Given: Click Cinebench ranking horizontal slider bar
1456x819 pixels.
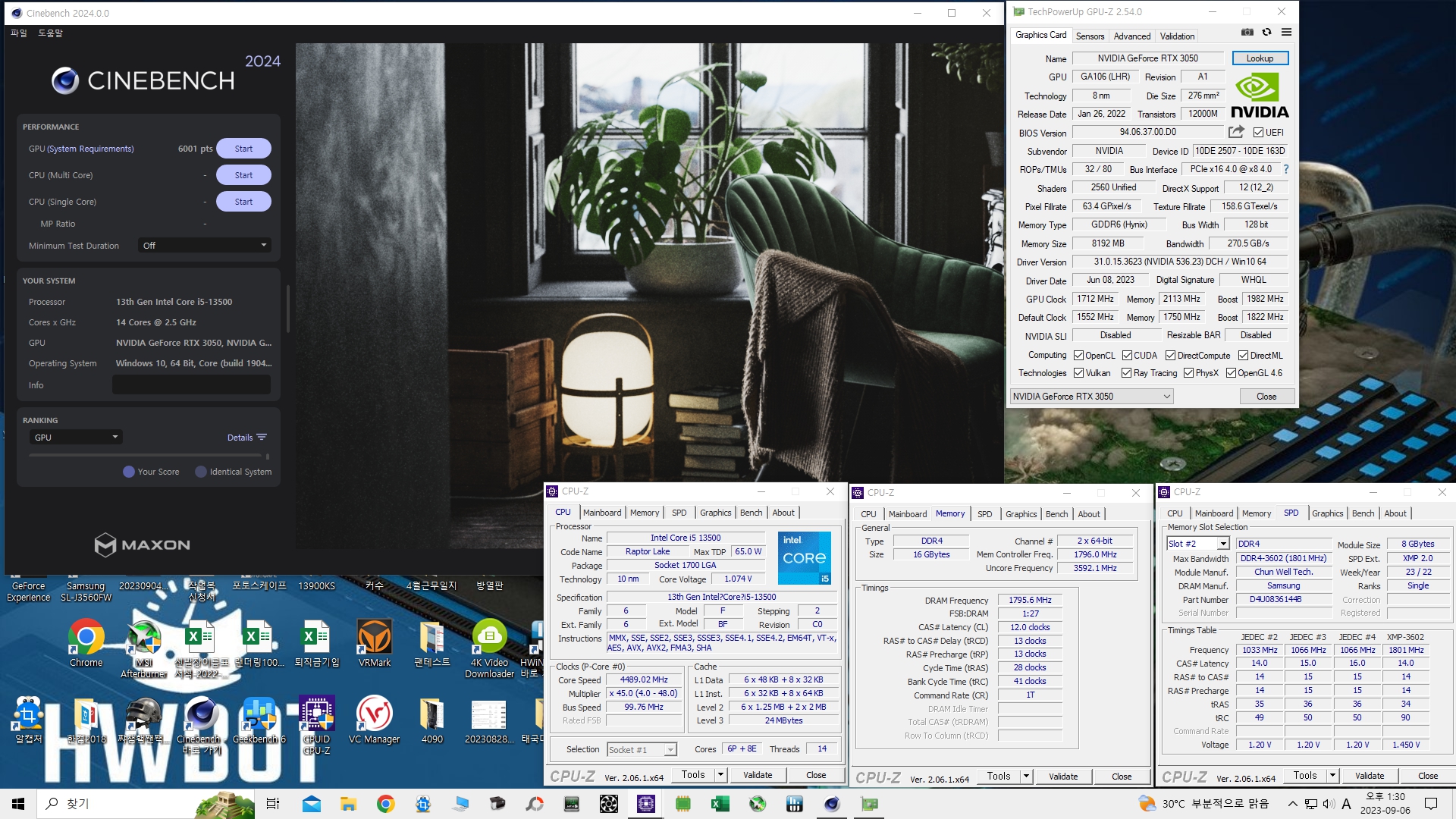Looking at the screenshot, I should [148, 456].
